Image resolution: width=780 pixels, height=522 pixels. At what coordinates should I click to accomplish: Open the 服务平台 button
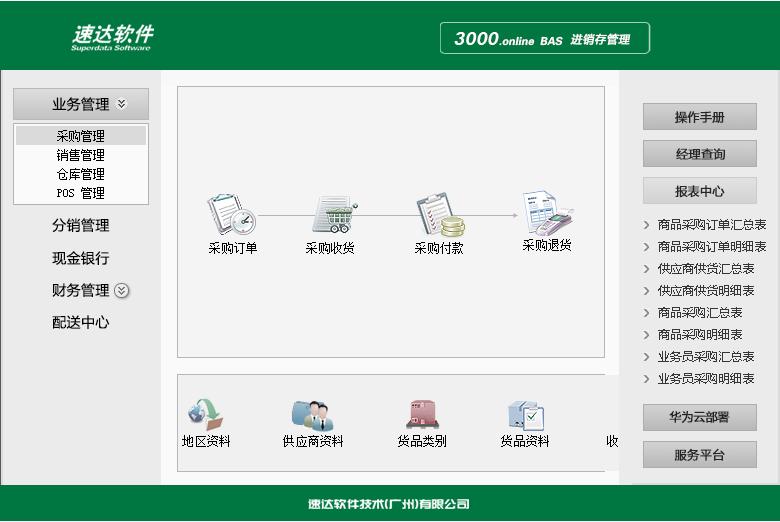(x=699, y=454)
